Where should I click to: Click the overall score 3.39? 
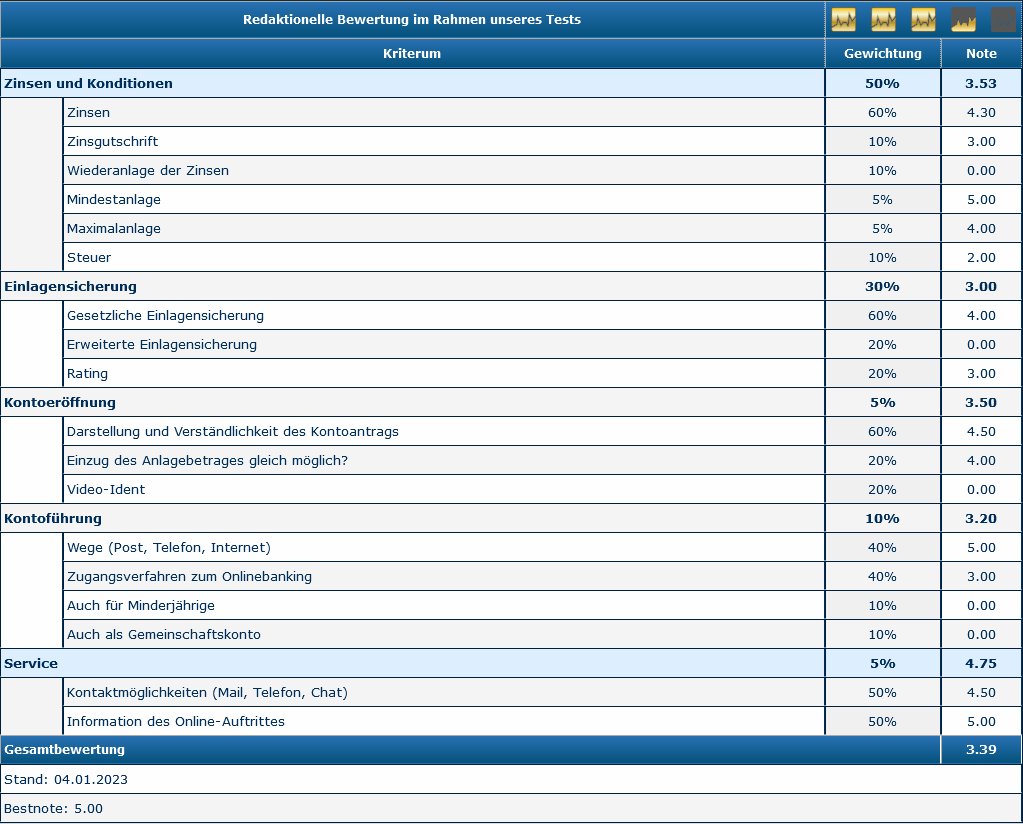[x=981, y=750]
